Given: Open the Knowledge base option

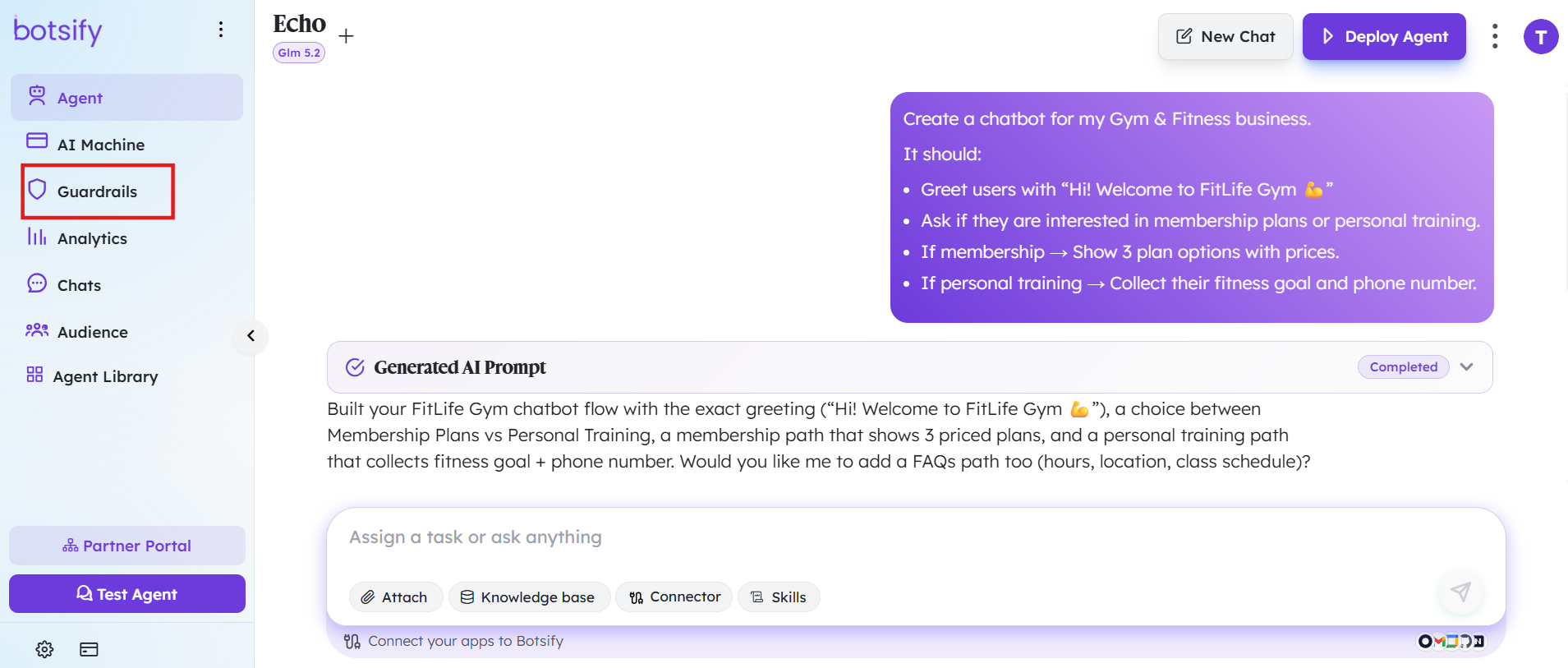Looking at the screenshot, I should pos(529,597).
